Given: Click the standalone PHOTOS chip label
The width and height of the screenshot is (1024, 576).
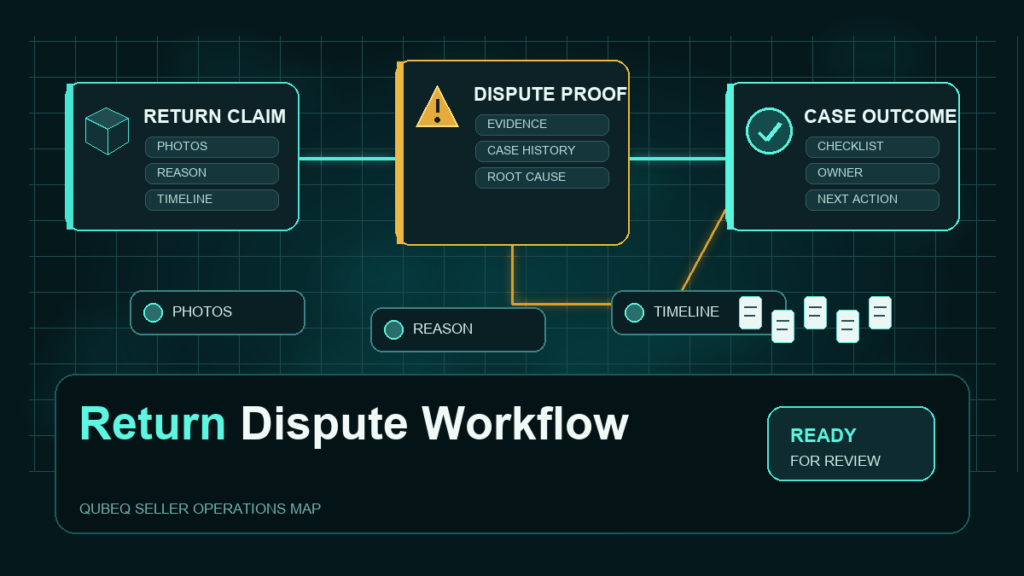Looking at the screenshot, I should (202, 312).
